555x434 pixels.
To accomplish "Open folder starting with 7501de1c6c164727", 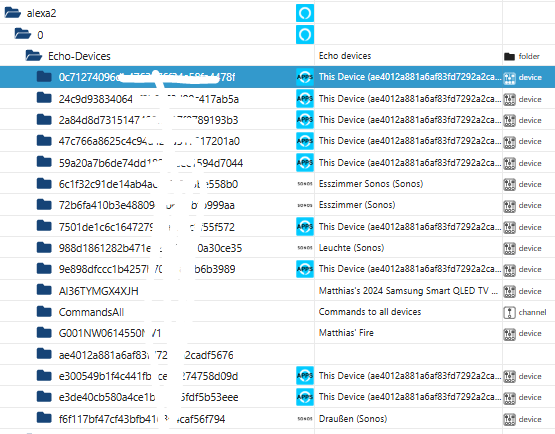I will click(44, 226).
